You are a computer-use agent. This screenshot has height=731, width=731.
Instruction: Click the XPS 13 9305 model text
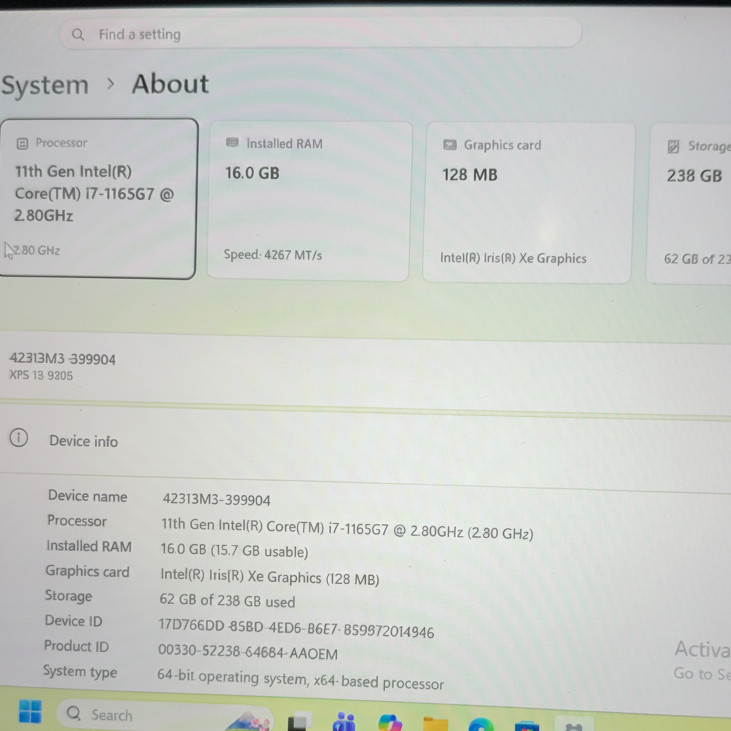(x=41, y=375)
